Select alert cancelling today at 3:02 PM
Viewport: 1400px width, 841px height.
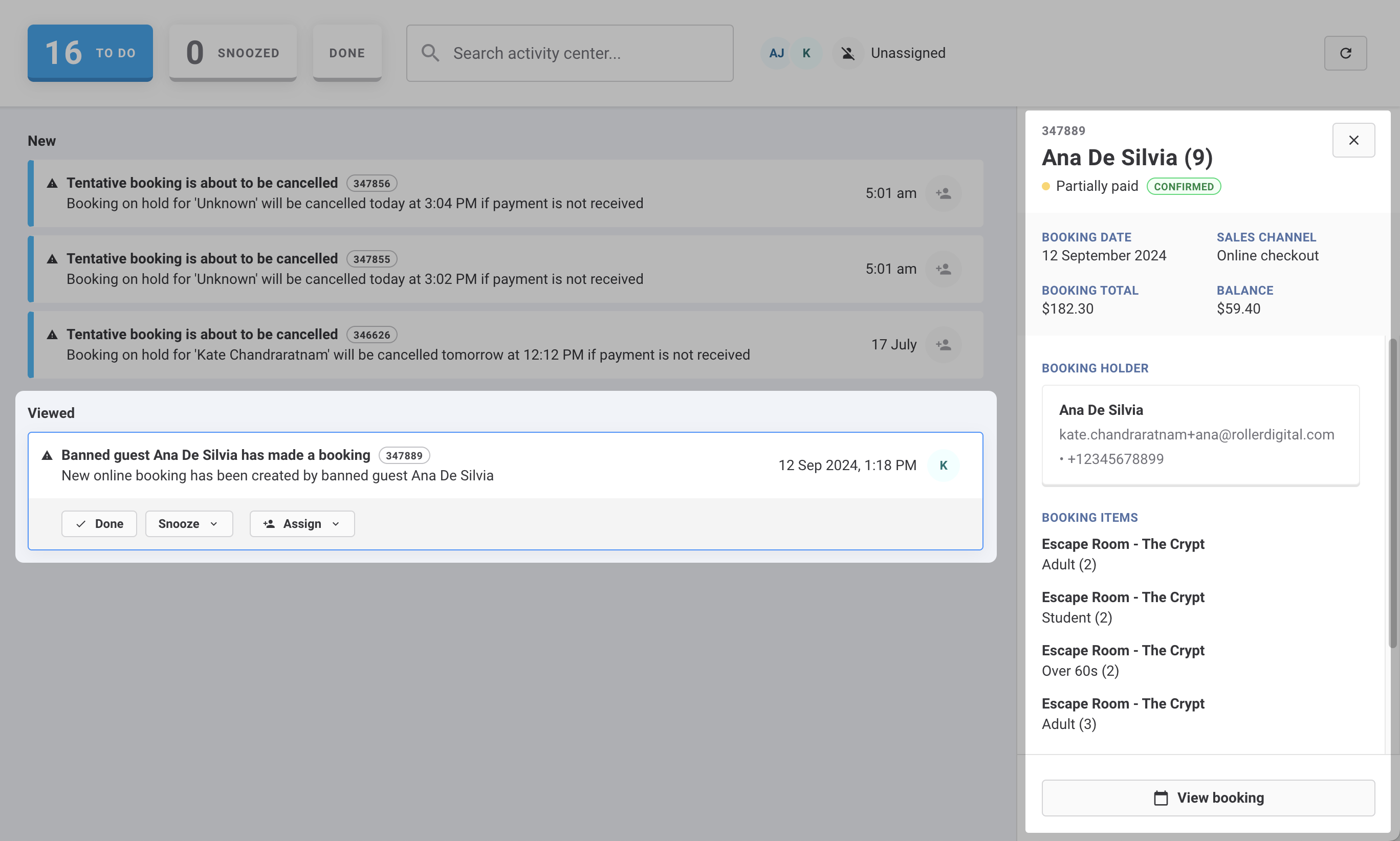pyautogui.click(x=506, y=269)
